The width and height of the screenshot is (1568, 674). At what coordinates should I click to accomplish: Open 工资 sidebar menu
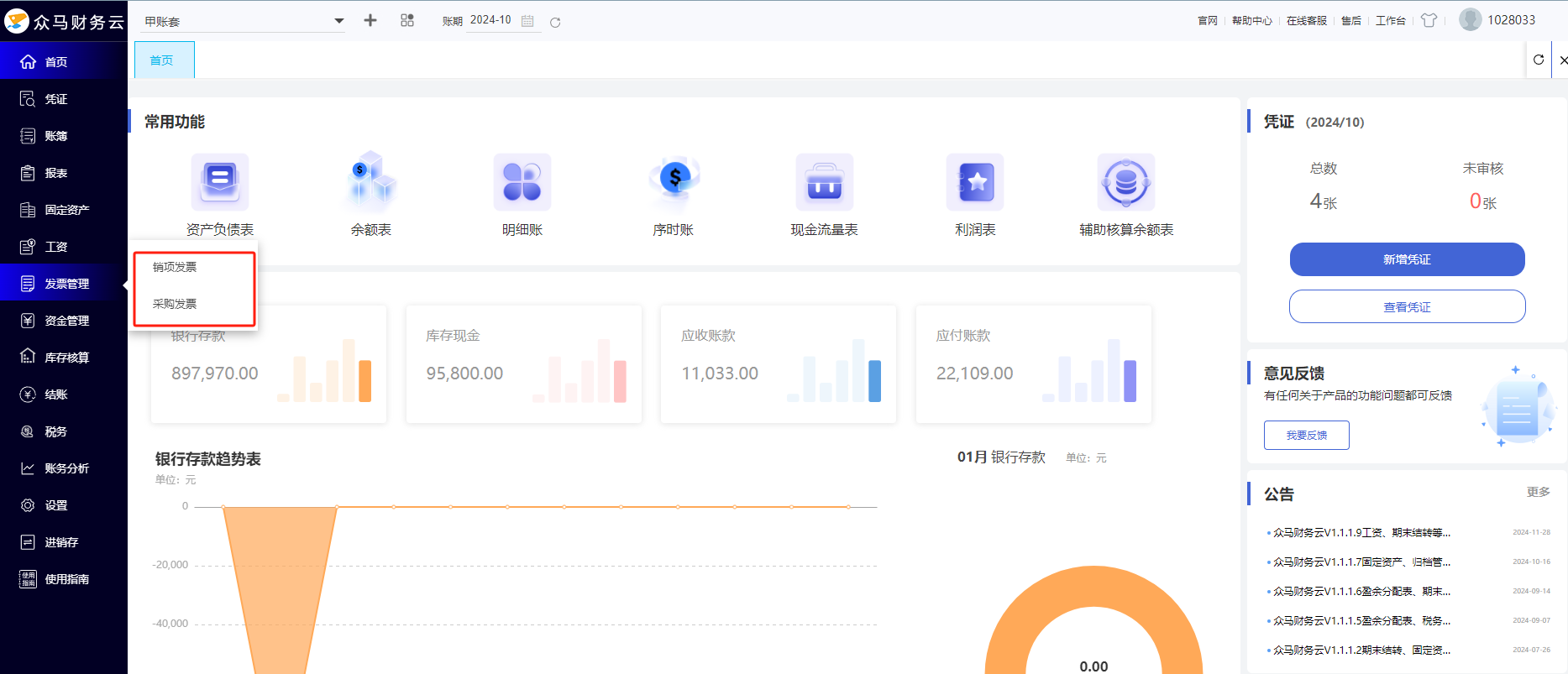(x=64, y=247)
